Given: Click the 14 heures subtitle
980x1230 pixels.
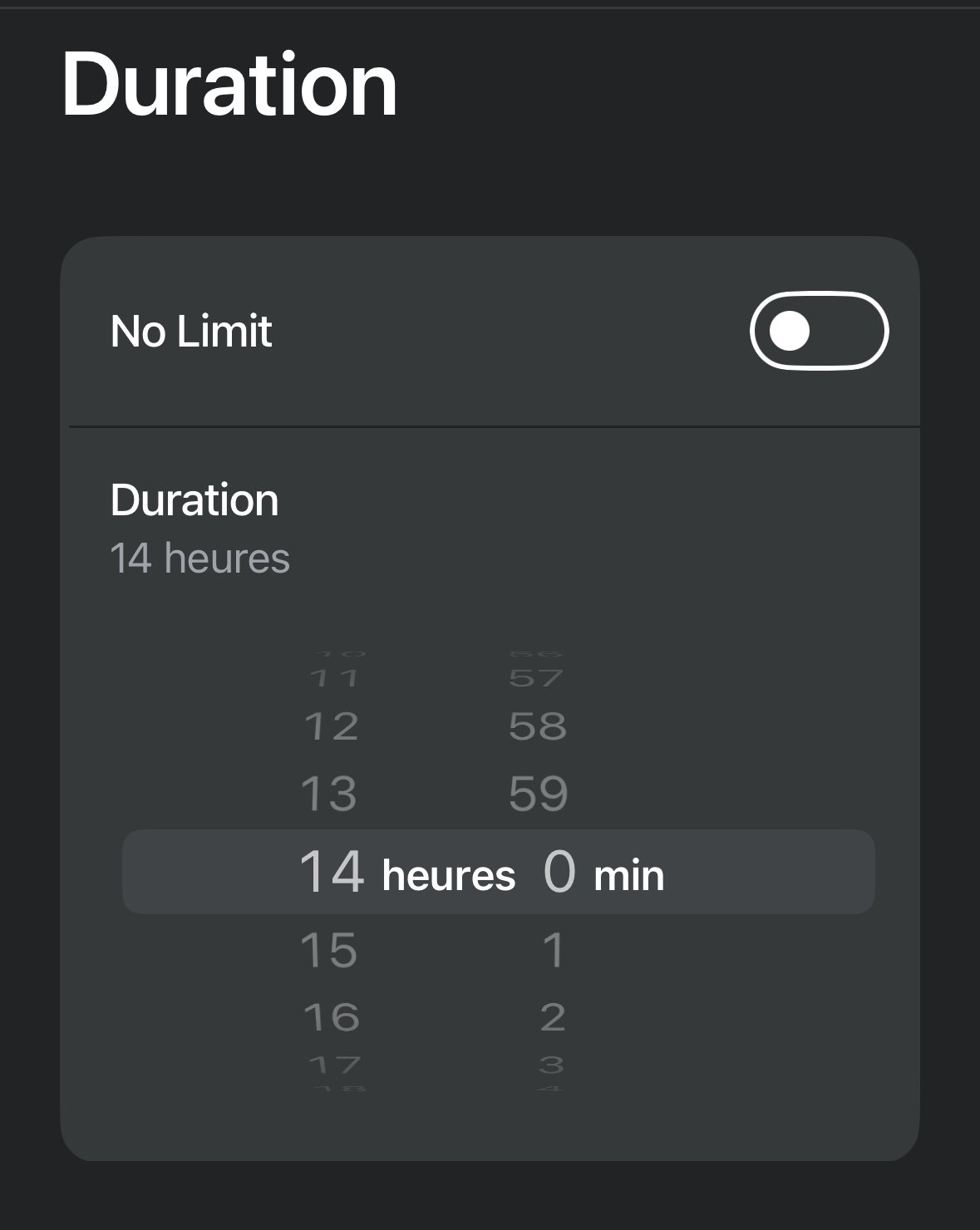Looking at the screenshot, I should click(x=199, y=558).
